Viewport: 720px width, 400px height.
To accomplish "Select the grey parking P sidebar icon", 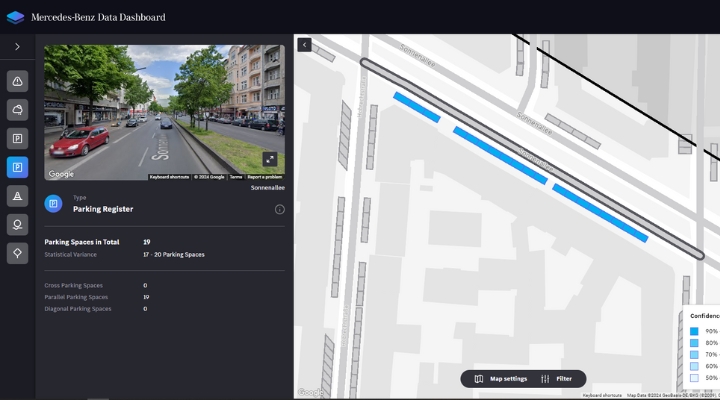I will pyautogui.click(x=17, y=139).
